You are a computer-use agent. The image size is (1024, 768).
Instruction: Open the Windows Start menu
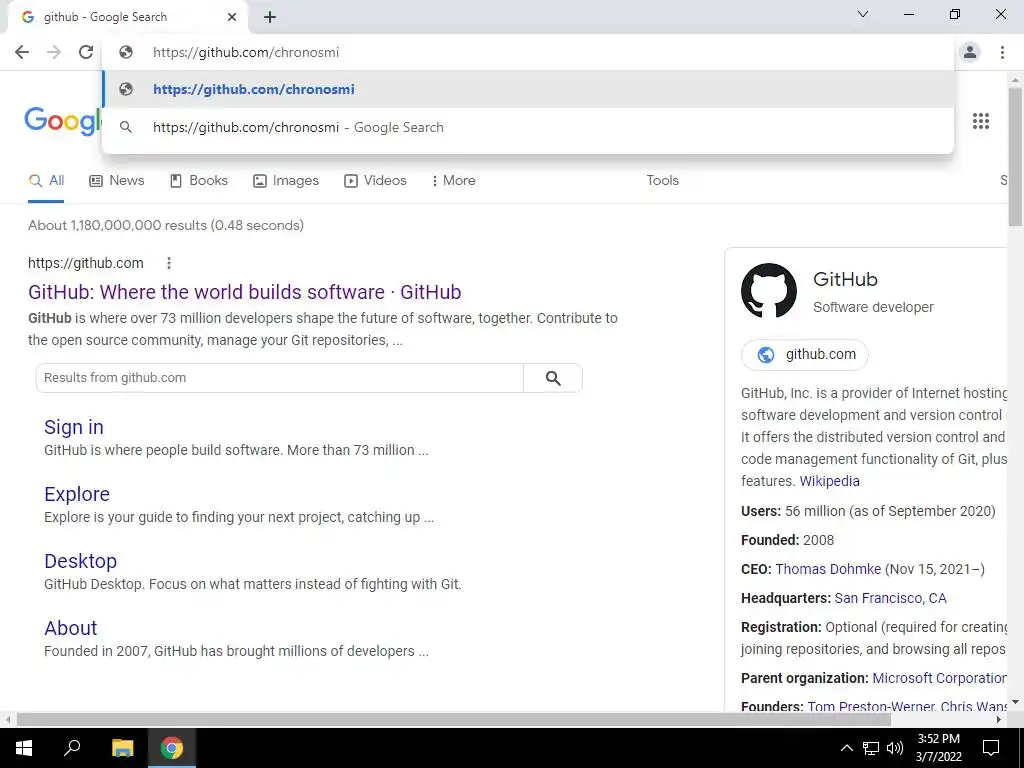pos(24,748)
